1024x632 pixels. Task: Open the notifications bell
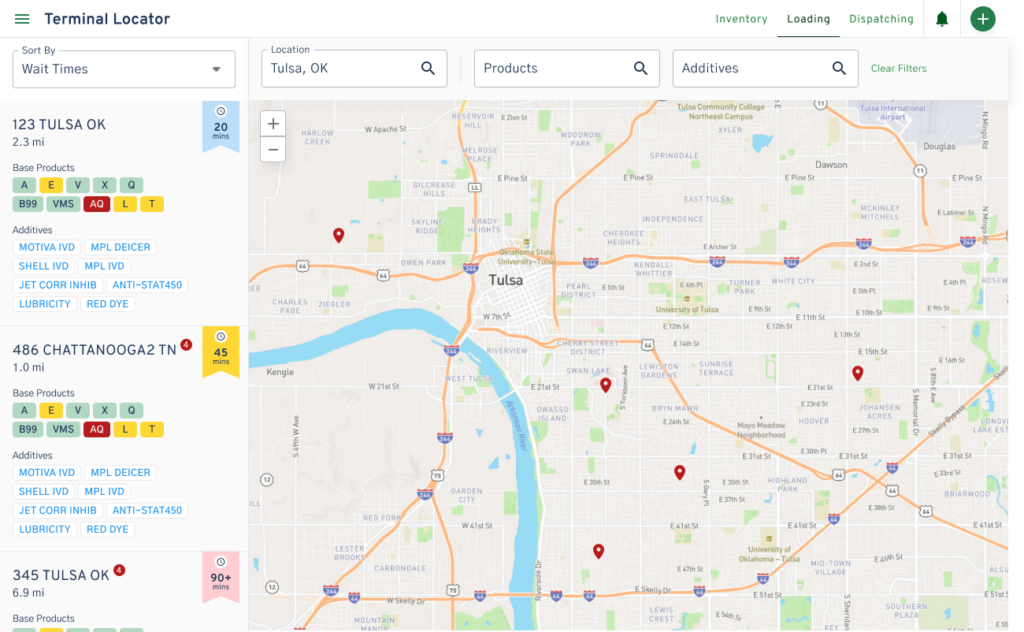click(x=942, y=19)
